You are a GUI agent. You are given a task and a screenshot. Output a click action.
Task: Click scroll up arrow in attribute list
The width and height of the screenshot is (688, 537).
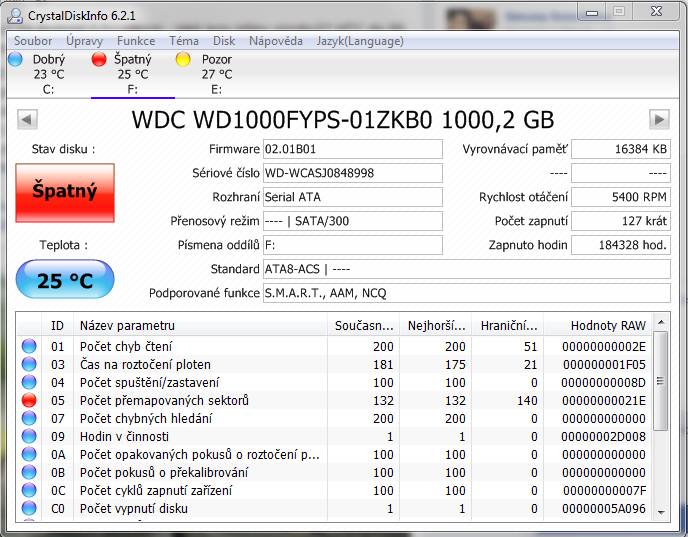661,323
